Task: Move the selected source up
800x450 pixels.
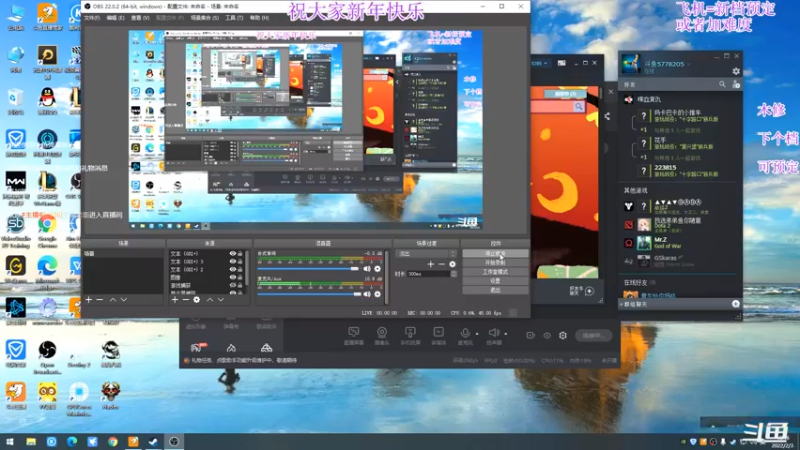Action: click(210, 300)
